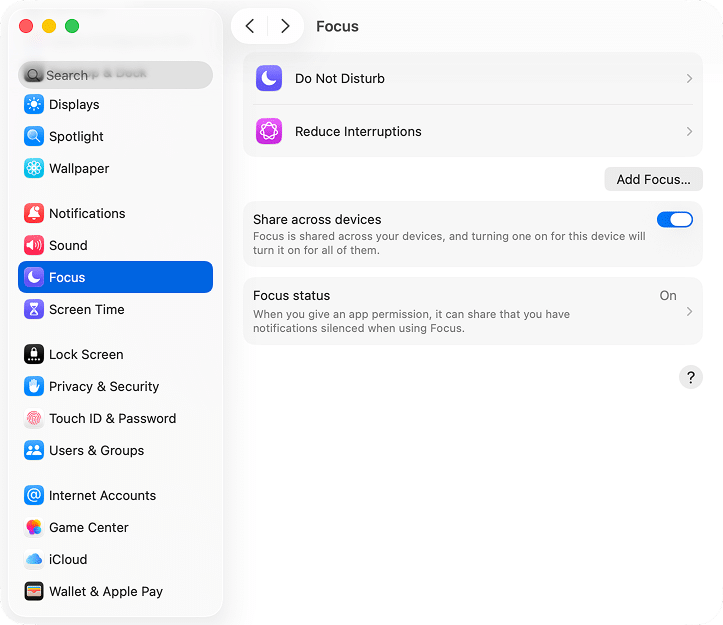Viewport: 723px width, 625px height.
Task: Click the Focus status heading
Action: click(x=291, y=295)
